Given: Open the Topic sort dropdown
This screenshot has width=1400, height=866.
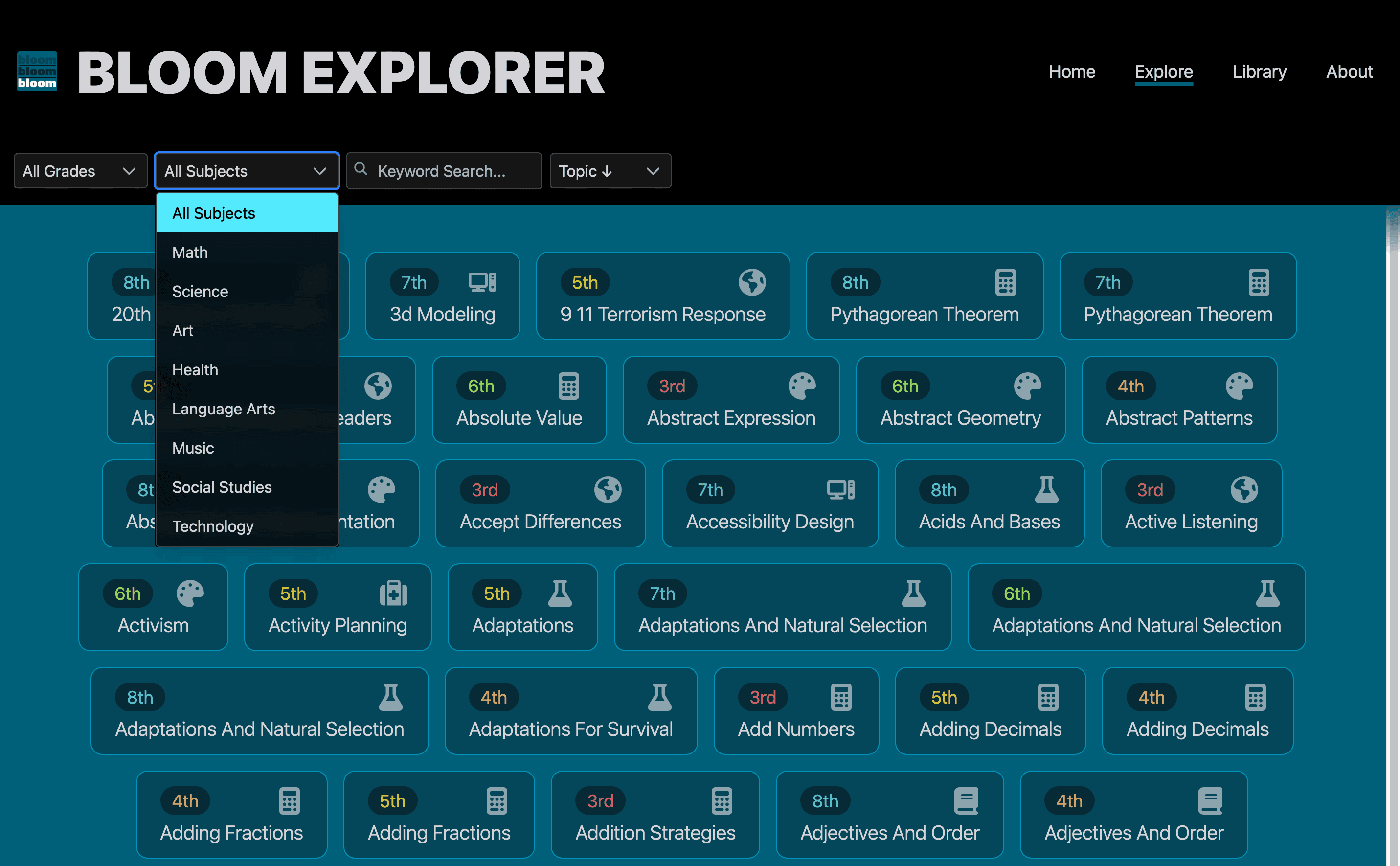Looking at the screenshot, I should click(610, 171).
